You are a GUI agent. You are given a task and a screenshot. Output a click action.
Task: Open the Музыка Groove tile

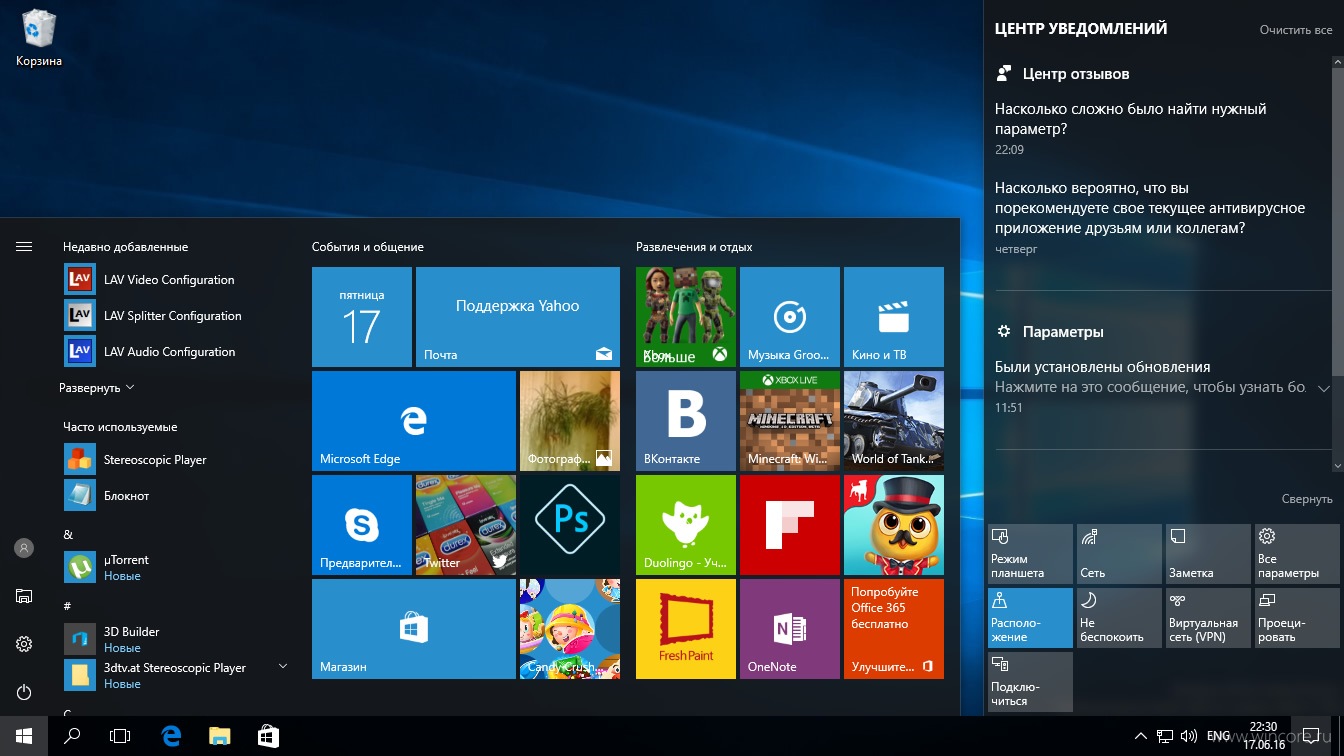(x=790, y=317)
